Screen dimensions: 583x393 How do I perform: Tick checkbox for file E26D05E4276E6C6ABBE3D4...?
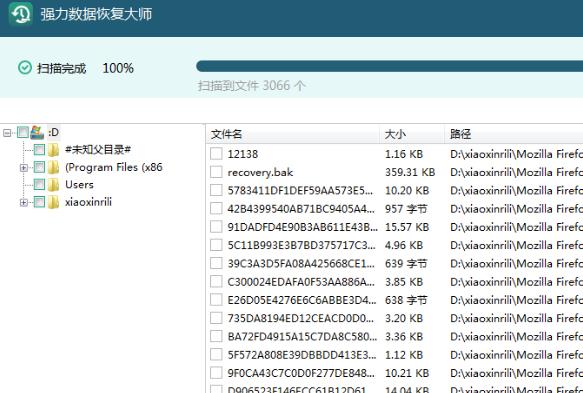(x=216, y=299)
